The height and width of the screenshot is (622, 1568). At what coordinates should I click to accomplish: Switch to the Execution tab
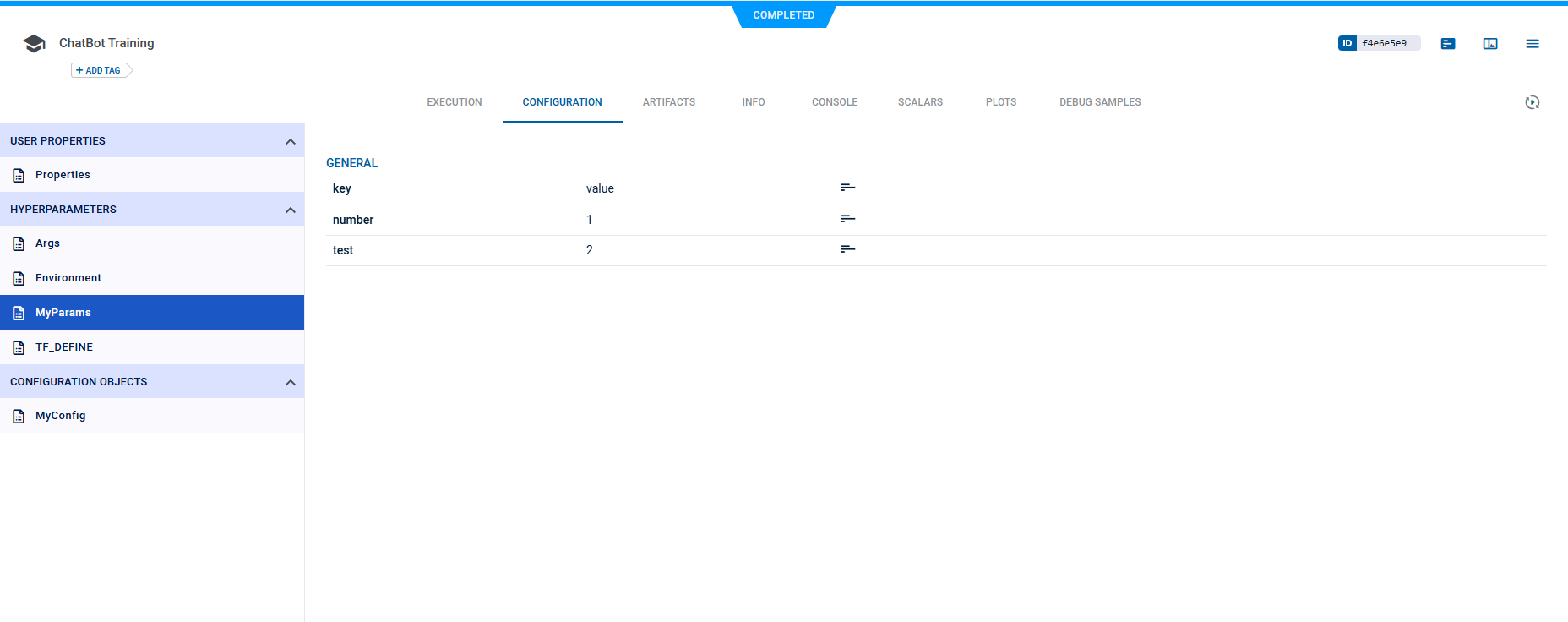(455, 102)
